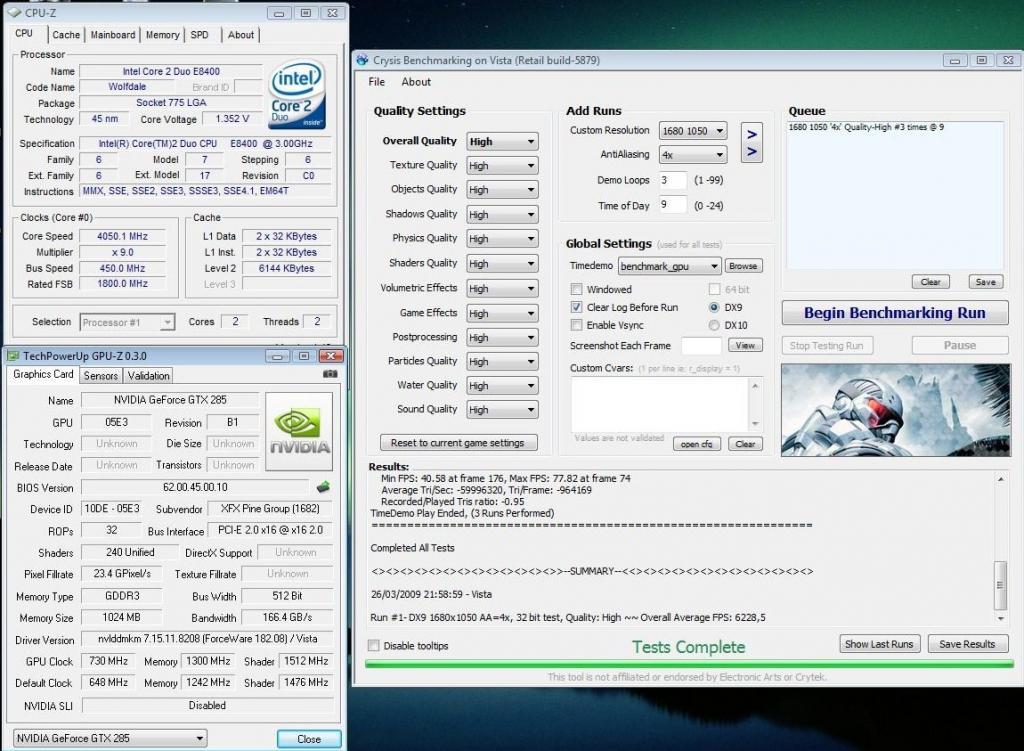
Task: Click the Custom Cvars scrollbar
Action: tap(755, 404)
